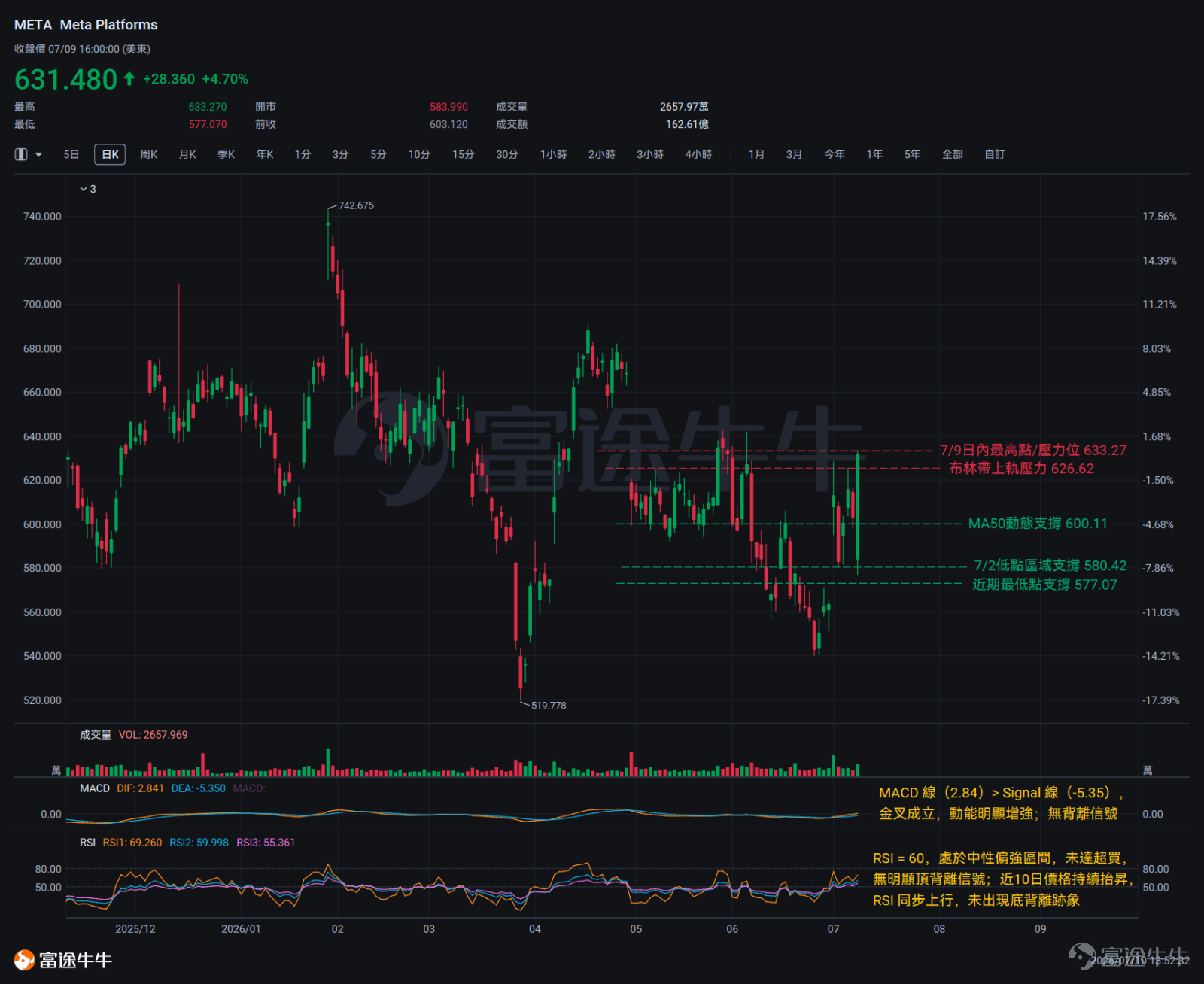
Task: Click the 742.675 high marker label
Action: (x=356, y=205)
